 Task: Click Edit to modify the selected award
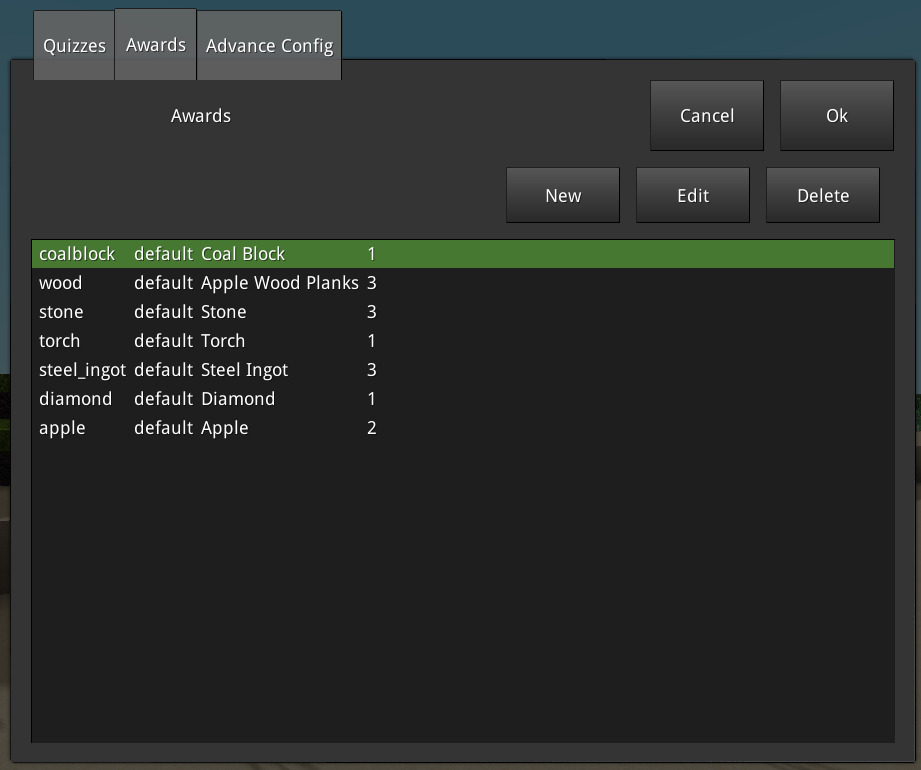(692, 196)
